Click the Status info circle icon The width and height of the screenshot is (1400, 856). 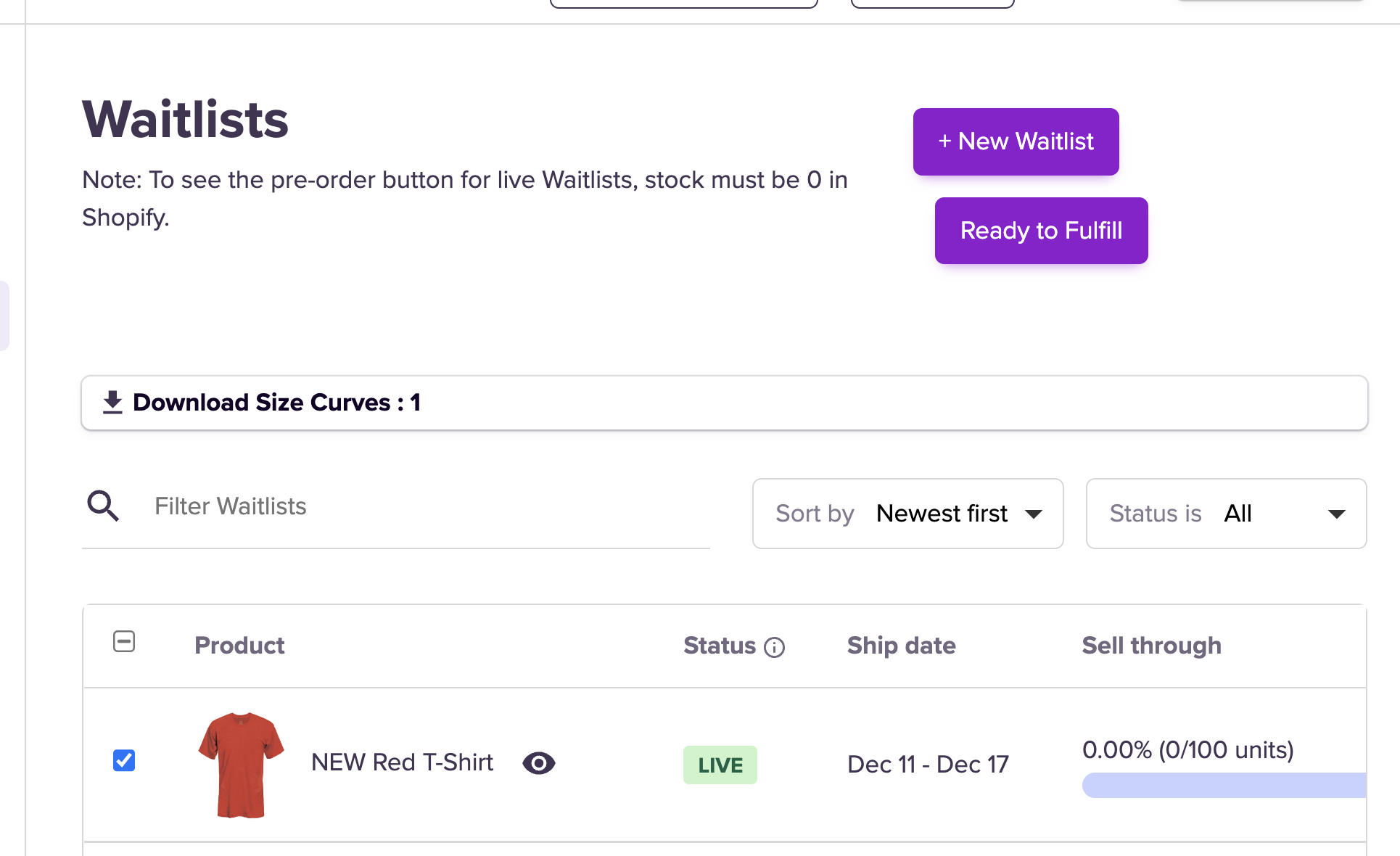(x=775, y=647)
